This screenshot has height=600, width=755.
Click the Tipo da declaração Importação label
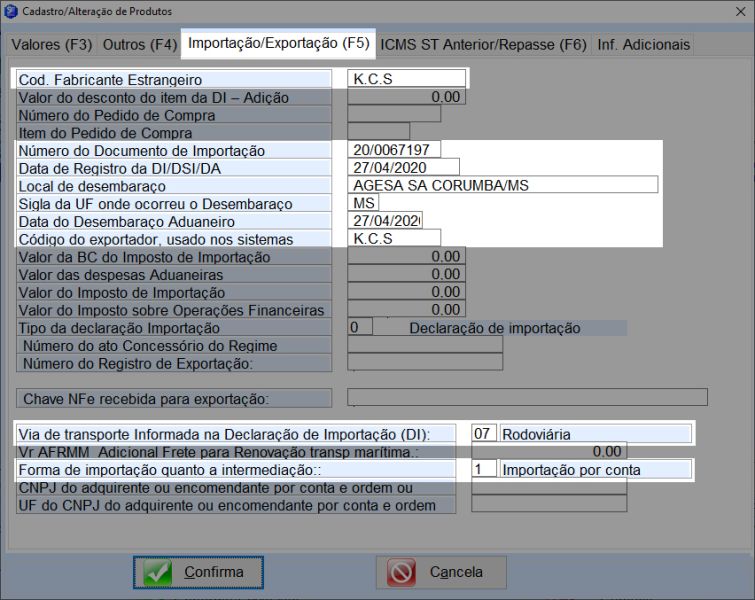[x=119, y=328]
